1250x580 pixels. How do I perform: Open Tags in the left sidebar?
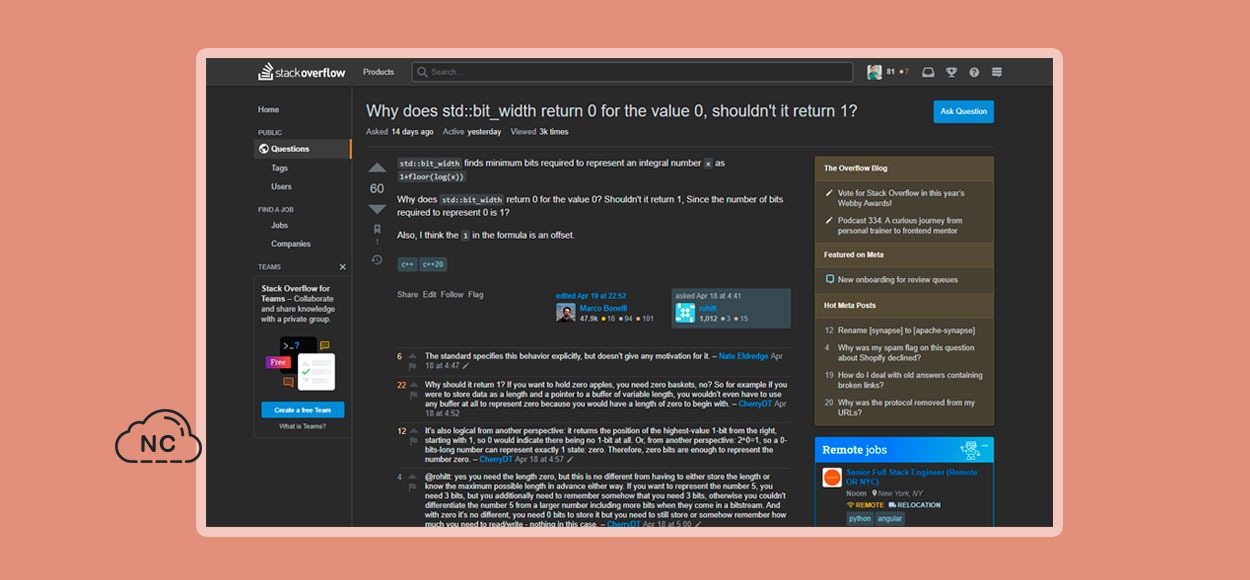pyautogui.click(x=280, y=168)
